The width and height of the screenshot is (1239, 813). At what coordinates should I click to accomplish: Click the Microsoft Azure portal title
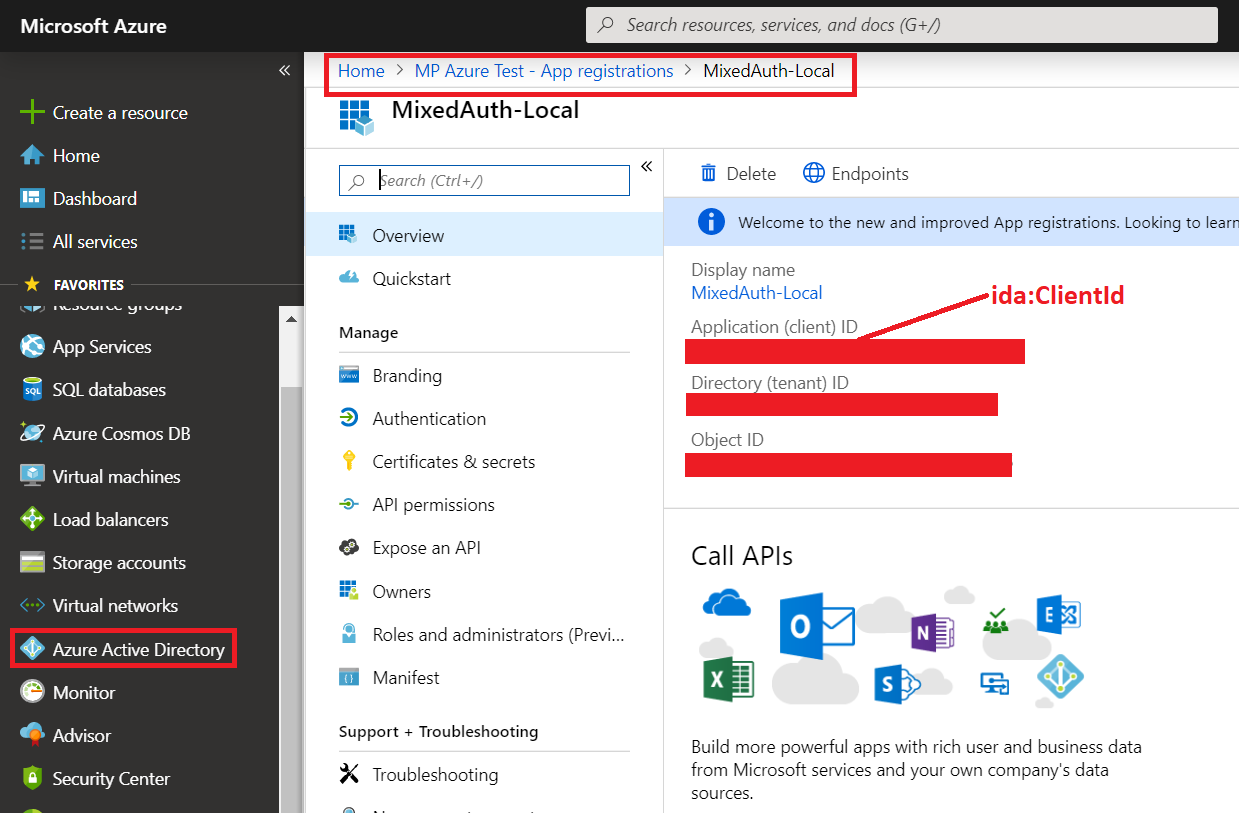[94, 26]
